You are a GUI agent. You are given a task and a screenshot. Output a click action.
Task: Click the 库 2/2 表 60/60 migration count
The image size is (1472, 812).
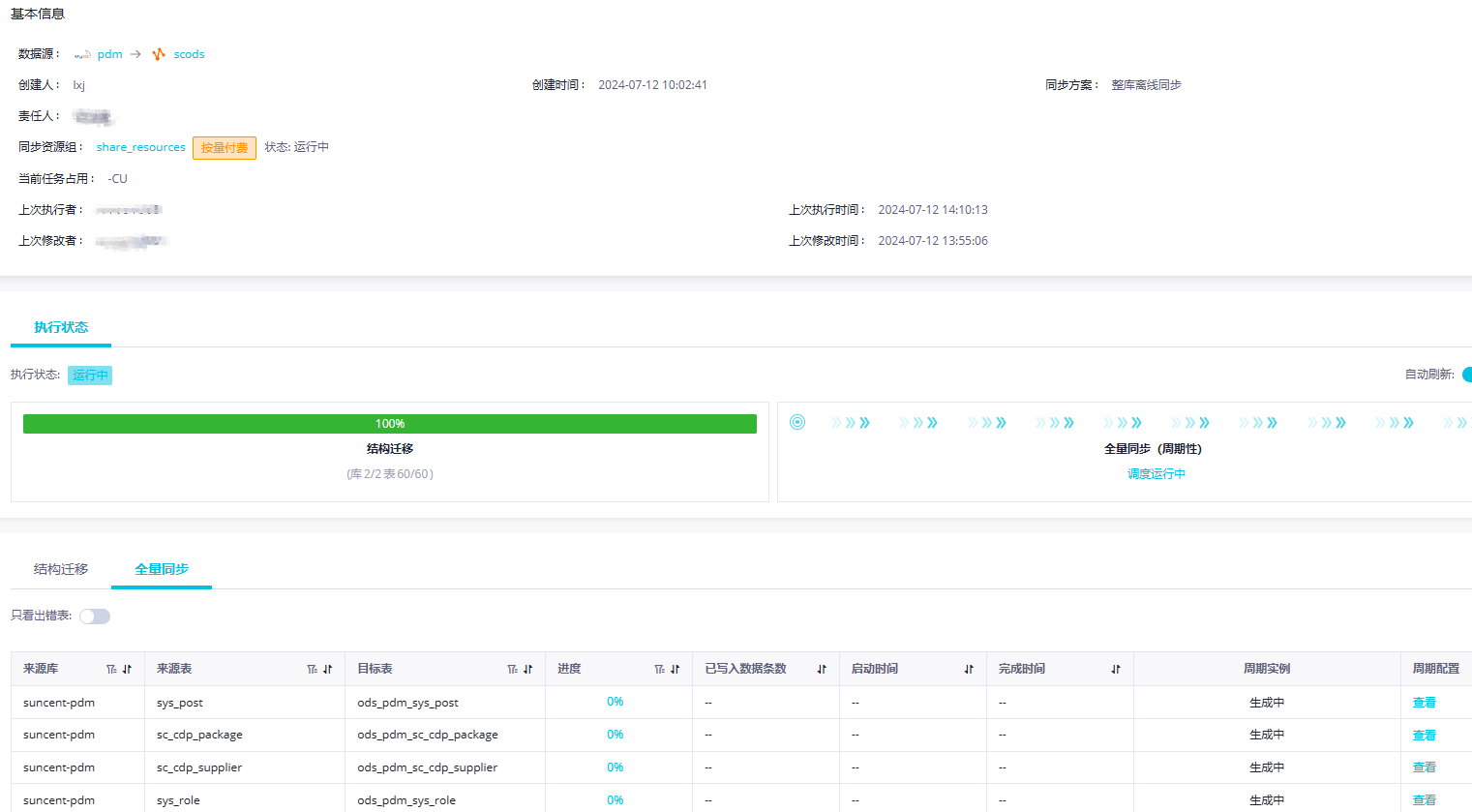[x=390, y=474]
